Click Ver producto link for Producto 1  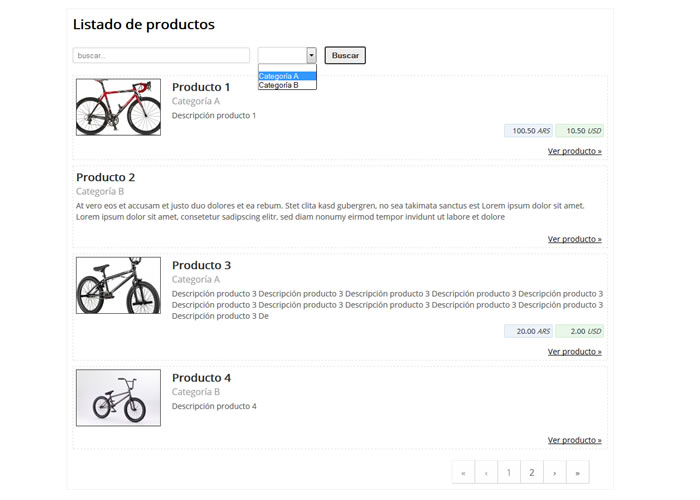[x=575, y=151]
